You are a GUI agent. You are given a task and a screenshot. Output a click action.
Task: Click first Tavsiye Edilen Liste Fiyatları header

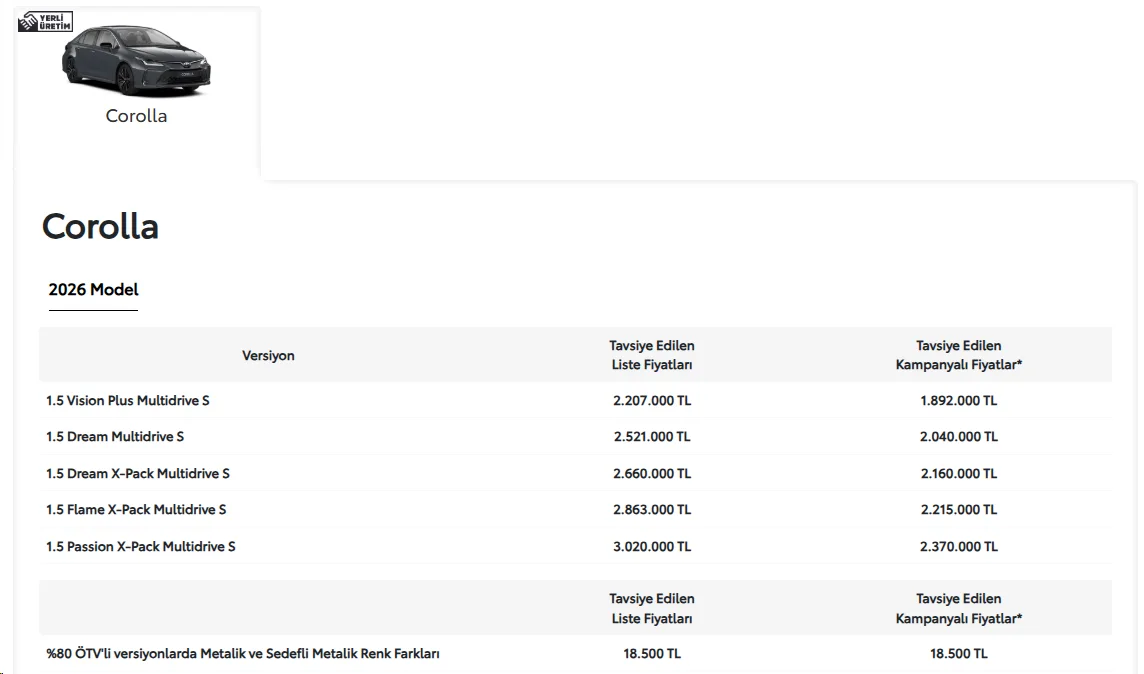click(x=652, y=355)
